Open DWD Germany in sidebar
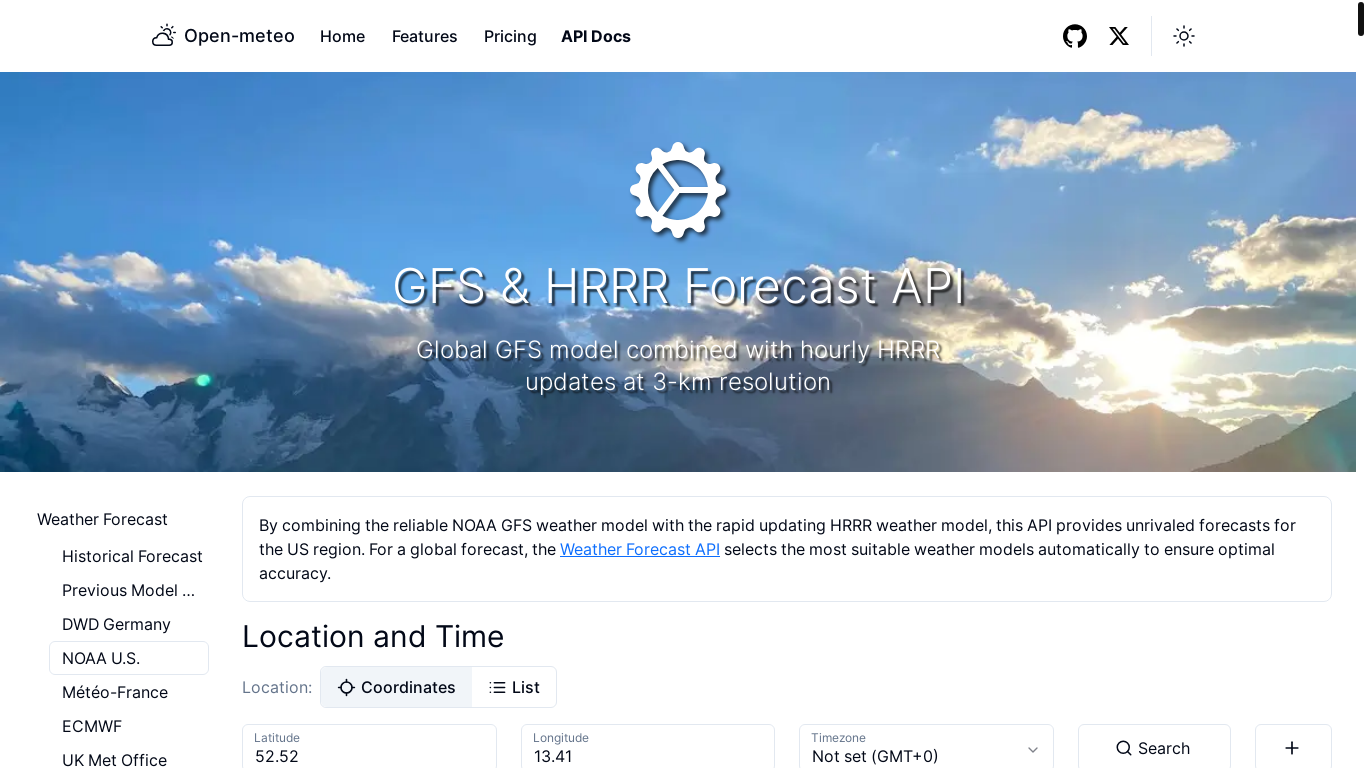The image size is (1366, 768). (x=116, y=624)
